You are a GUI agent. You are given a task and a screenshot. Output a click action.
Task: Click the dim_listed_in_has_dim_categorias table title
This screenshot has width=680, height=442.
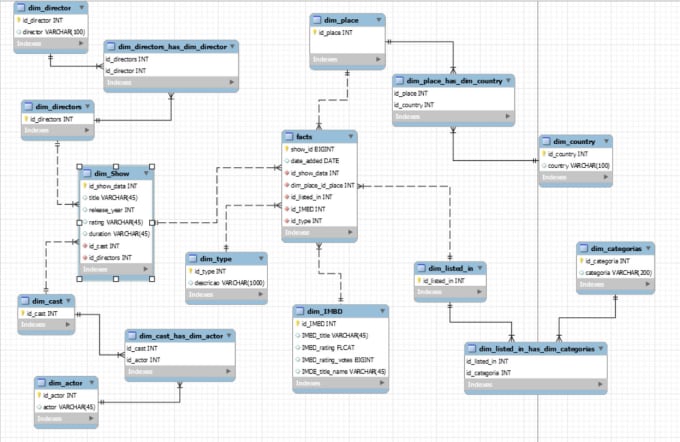pos(536,349)
